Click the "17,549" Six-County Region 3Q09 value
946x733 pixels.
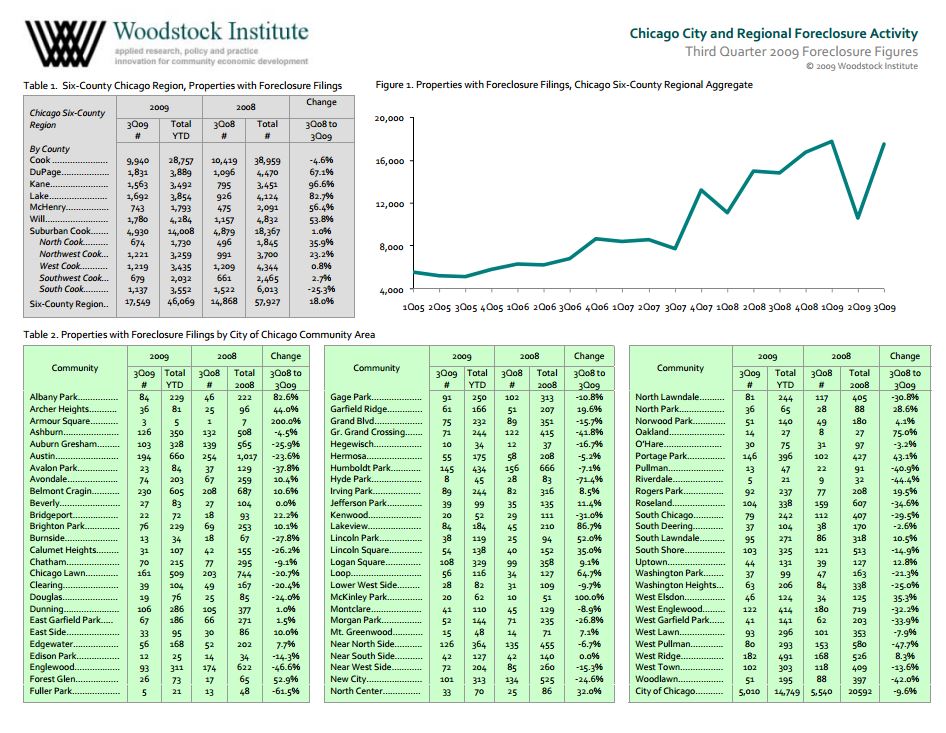[137, 302]
